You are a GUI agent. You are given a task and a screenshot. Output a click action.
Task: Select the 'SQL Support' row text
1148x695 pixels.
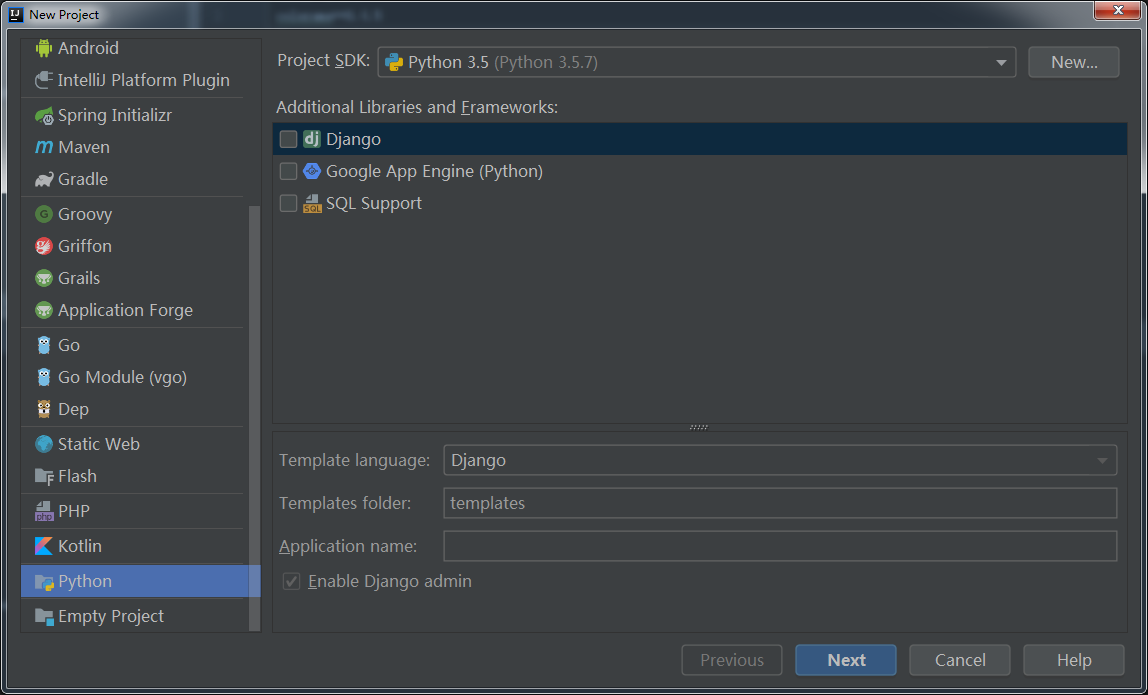coord(374,204)
